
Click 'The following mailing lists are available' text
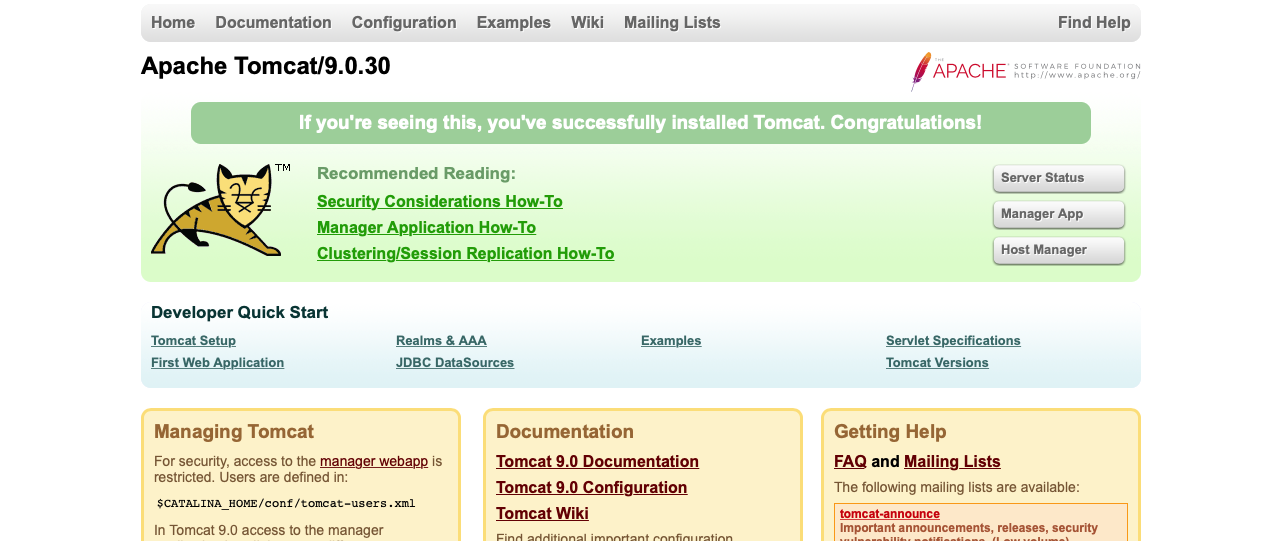coord(957,488)
